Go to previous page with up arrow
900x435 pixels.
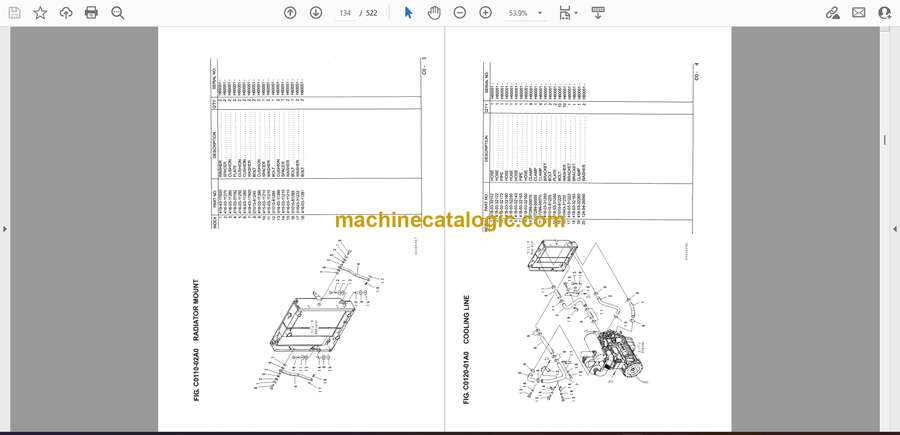290,13
